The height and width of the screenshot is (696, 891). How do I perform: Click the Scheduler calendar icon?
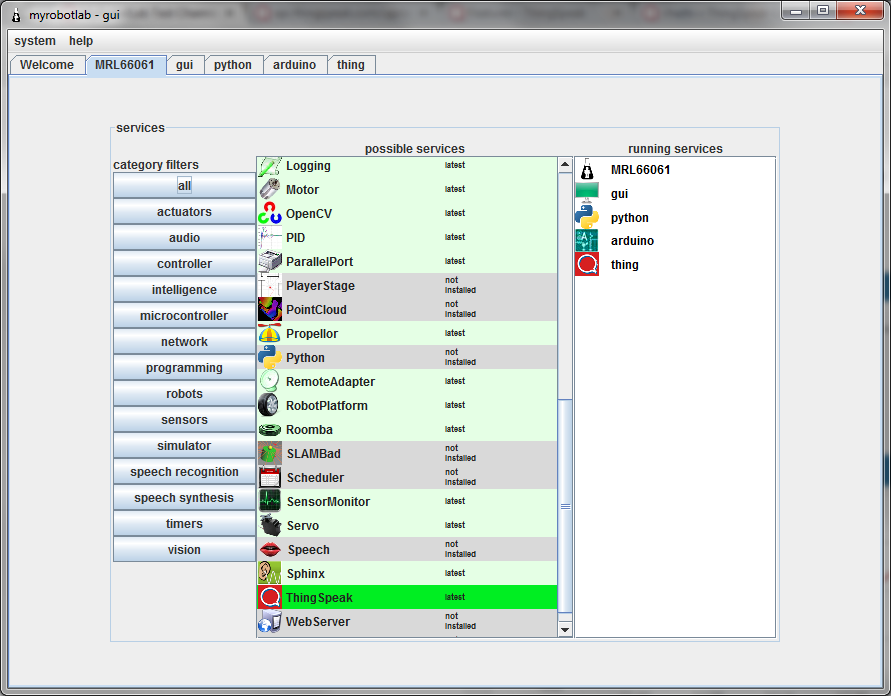click(269, 477)
